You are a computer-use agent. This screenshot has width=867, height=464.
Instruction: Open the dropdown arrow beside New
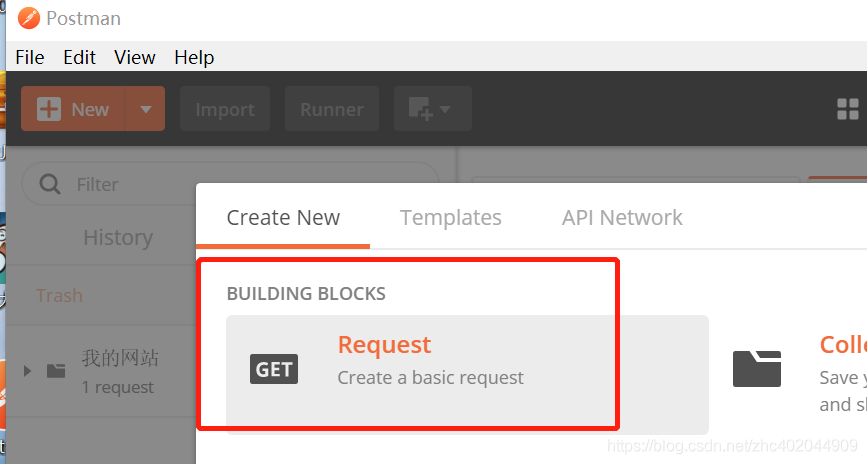click(x=146, y=109)
